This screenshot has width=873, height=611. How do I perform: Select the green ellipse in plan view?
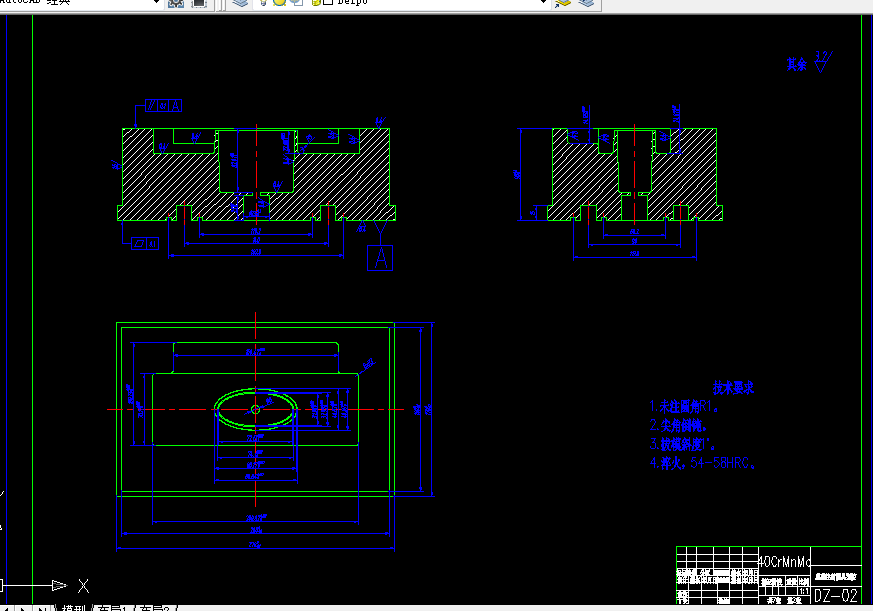pyautogui.click(x=256, y=409)
